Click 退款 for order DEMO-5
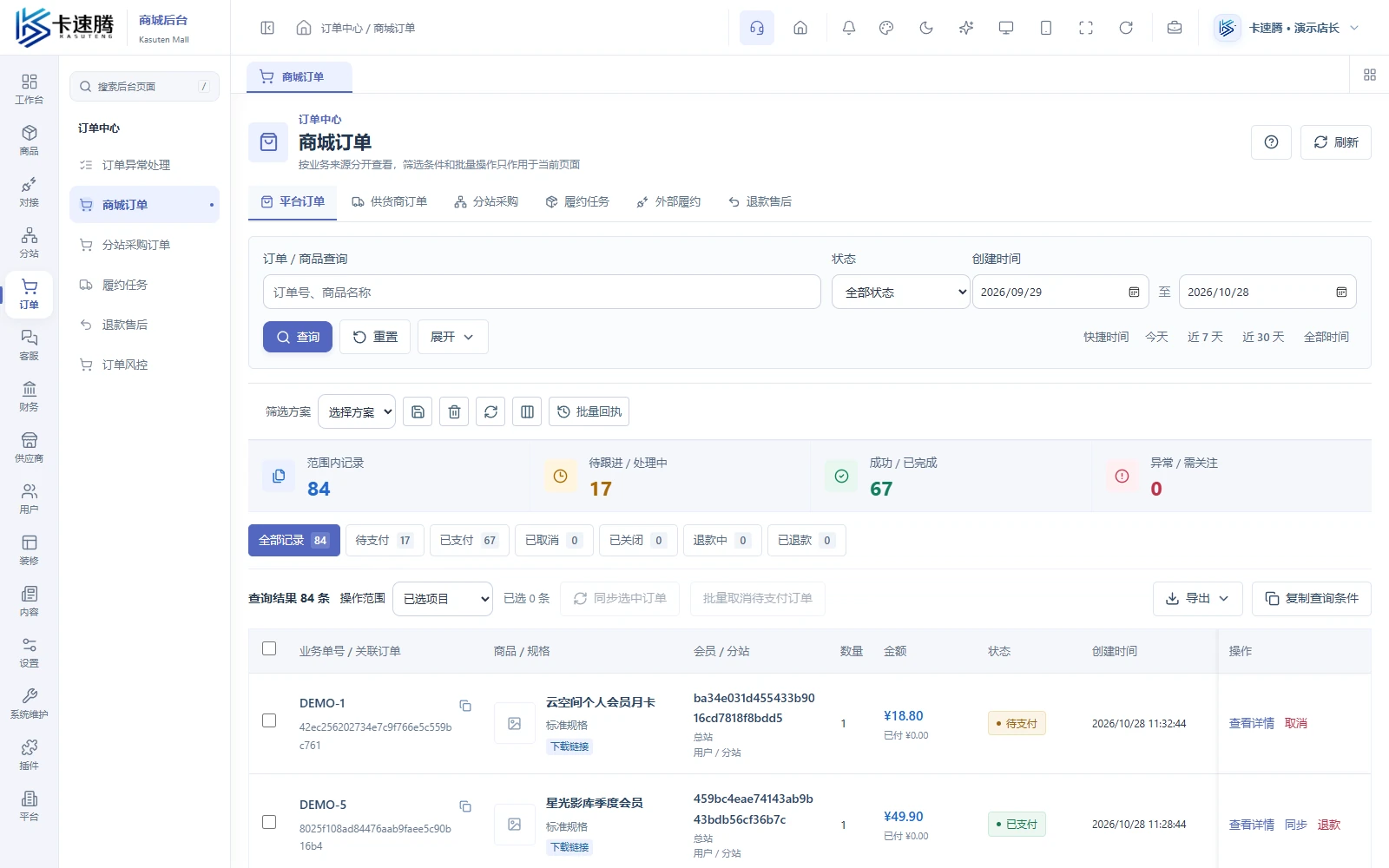 coord(1329,825)
